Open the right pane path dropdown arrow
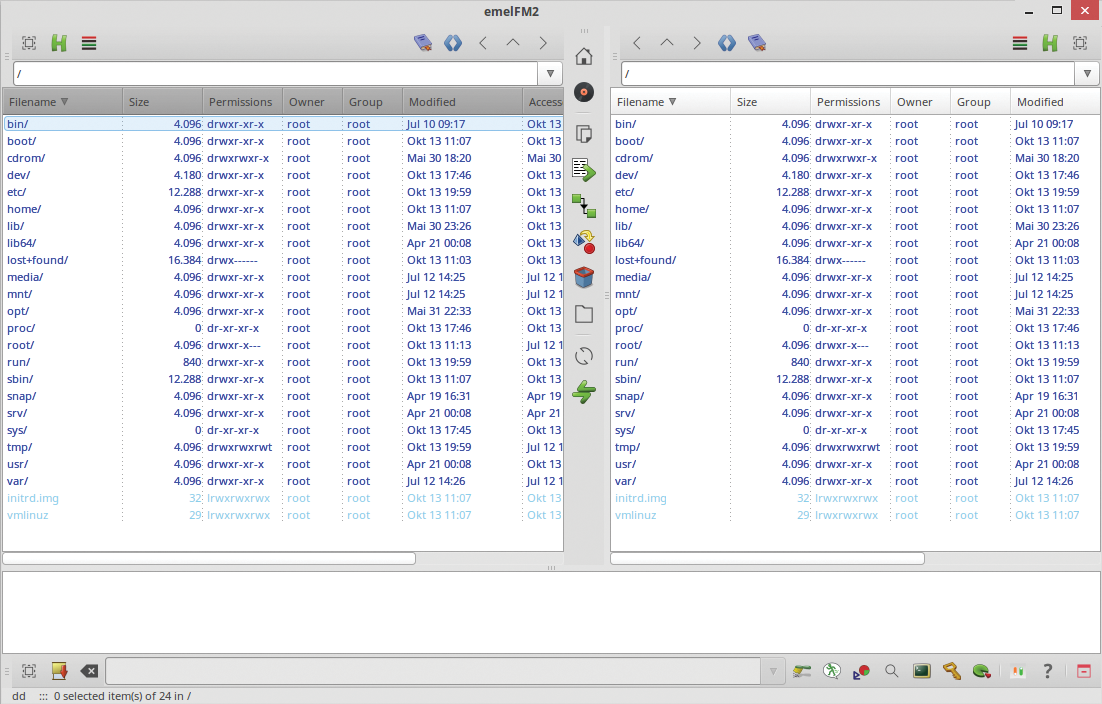This screenshot has height=704, width=1102. 1087,73
